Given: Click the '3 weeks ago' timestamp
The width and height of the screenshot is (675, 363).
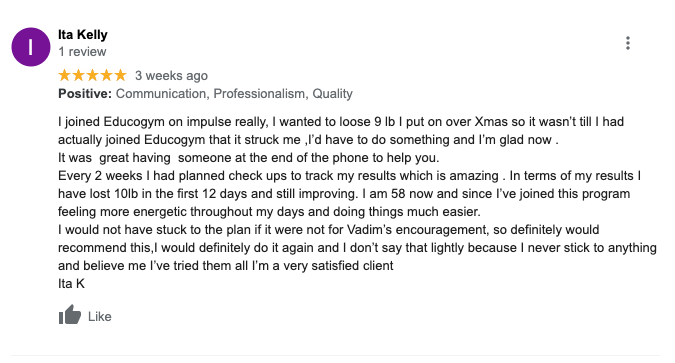Looking at the screenshot, I should point(171,75).
